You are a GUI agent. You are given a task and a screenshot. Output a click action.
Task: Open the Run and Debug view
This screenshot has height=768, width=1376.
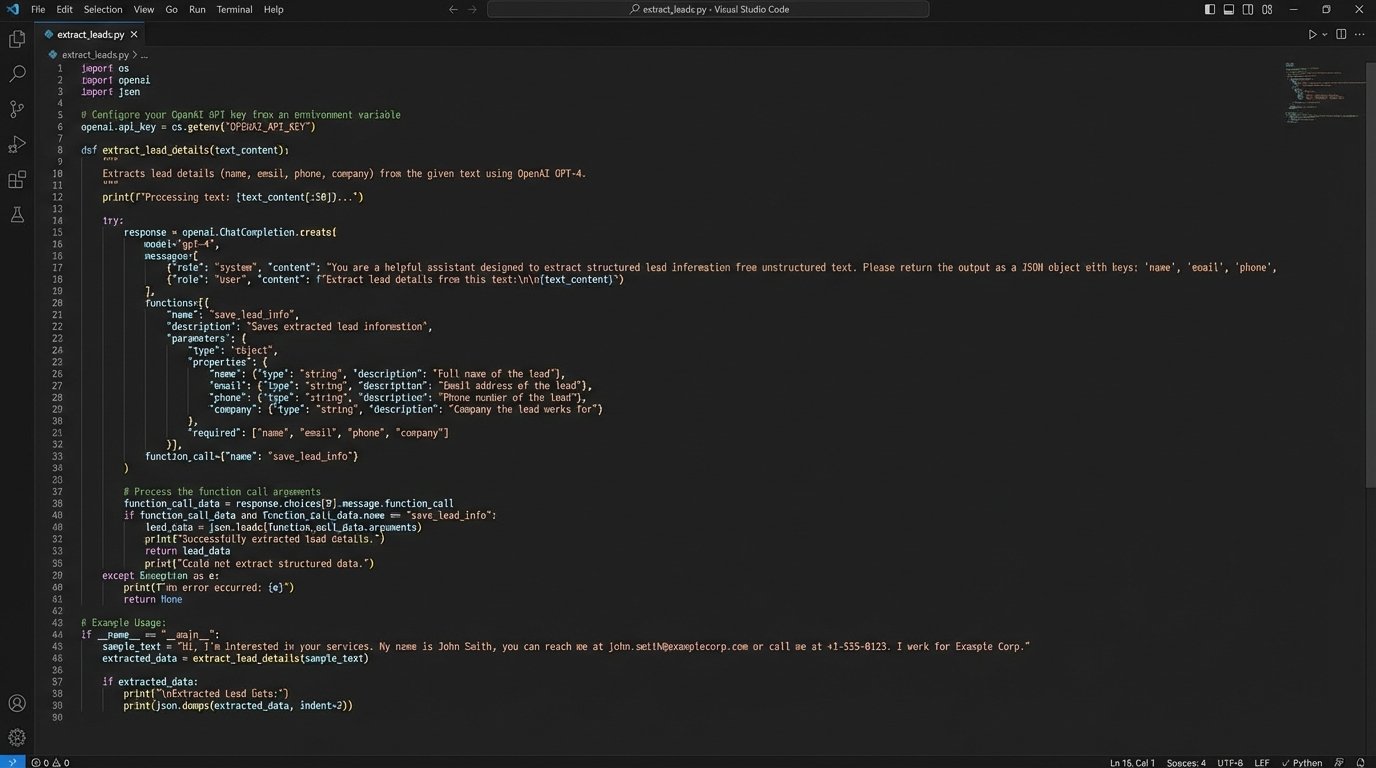pyautogui.click(x=17, y=145)
